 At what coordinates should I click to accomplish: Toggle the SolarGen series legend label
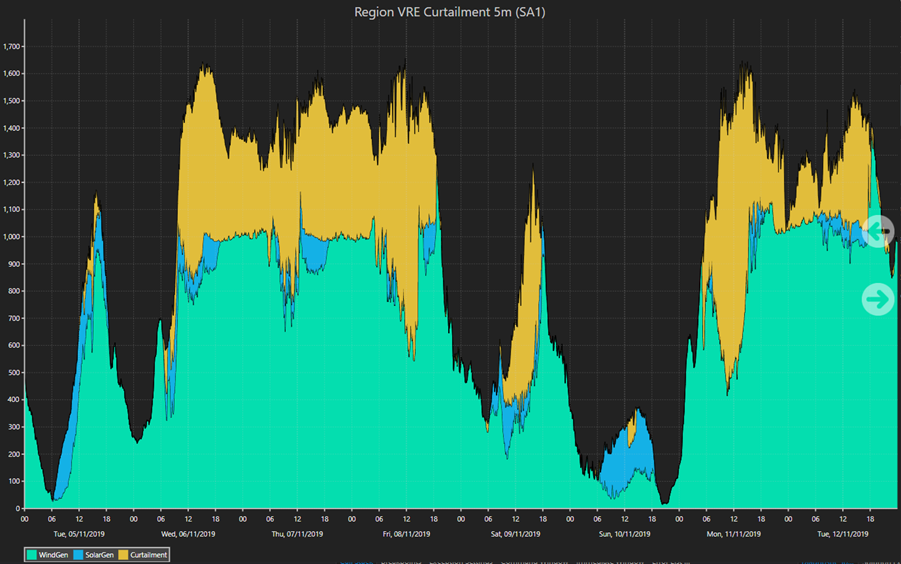pos(99,554)
